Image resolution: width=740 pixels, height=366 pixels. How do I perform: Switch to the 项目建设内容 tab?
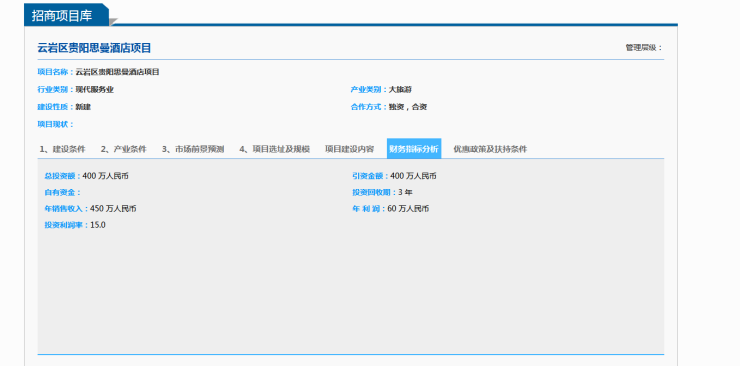[349, 149]
